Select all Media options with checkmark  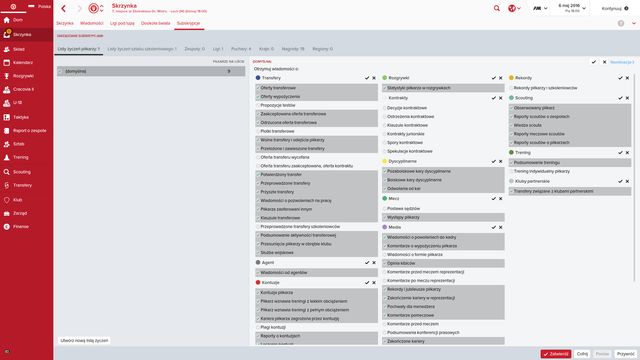coord(494,227)
